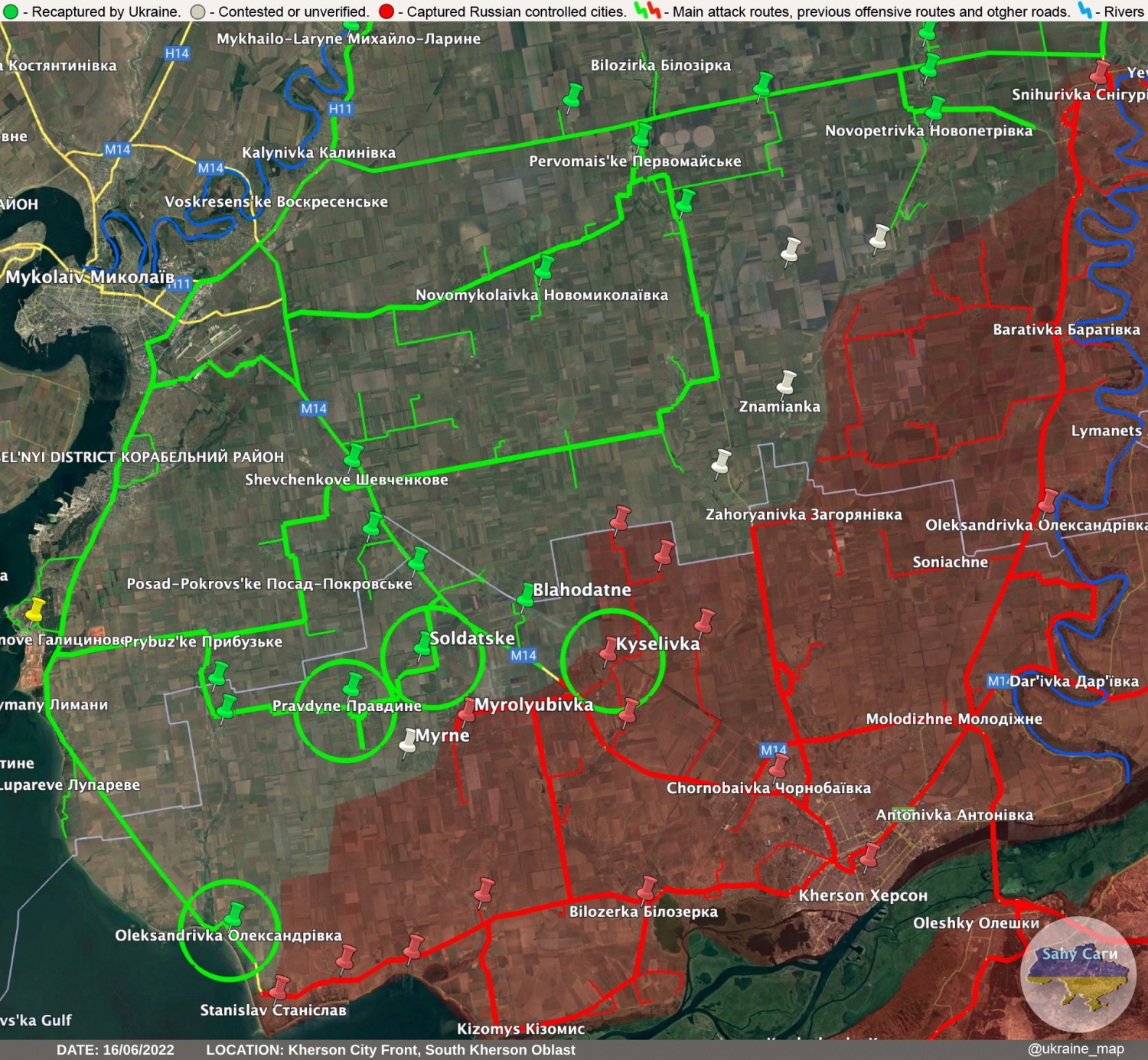Click the green pin above Novomykolaivka label
The width and height of the screenshot is (1148, 1060).
(544, 267)
